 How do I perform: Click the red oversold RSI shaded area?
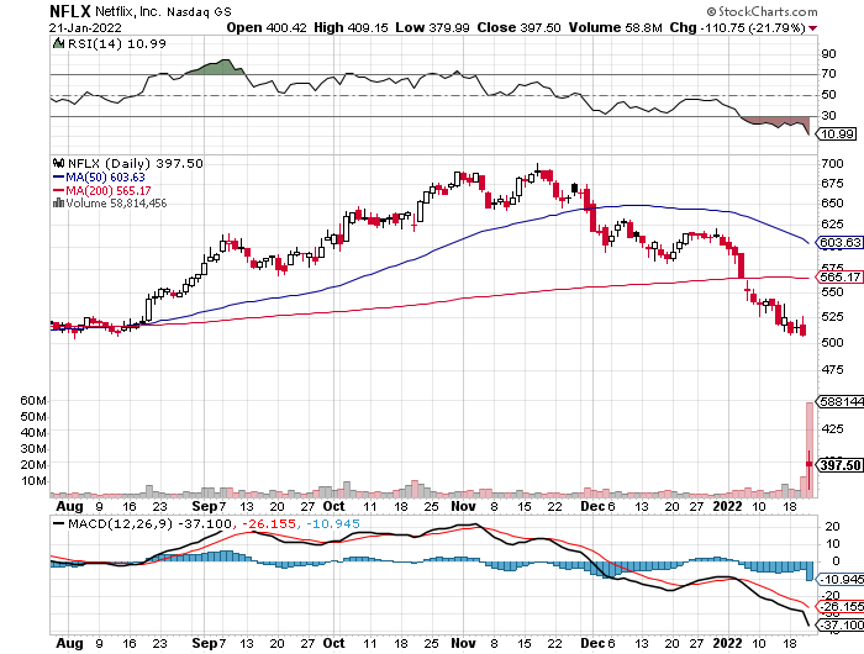[x=775, y=122]
